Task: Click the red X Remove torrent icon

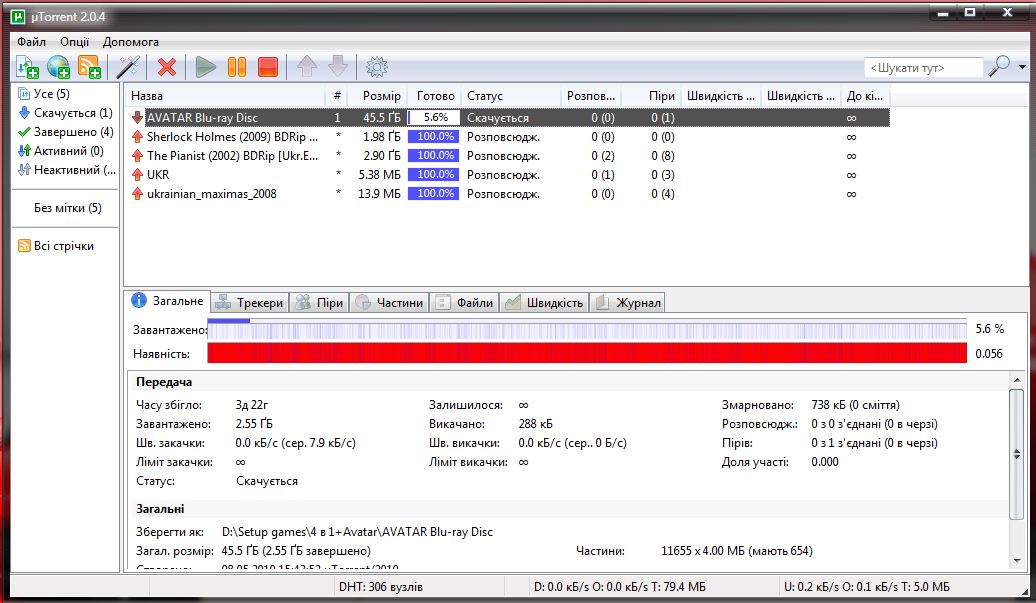Action: tap(166, 67)
